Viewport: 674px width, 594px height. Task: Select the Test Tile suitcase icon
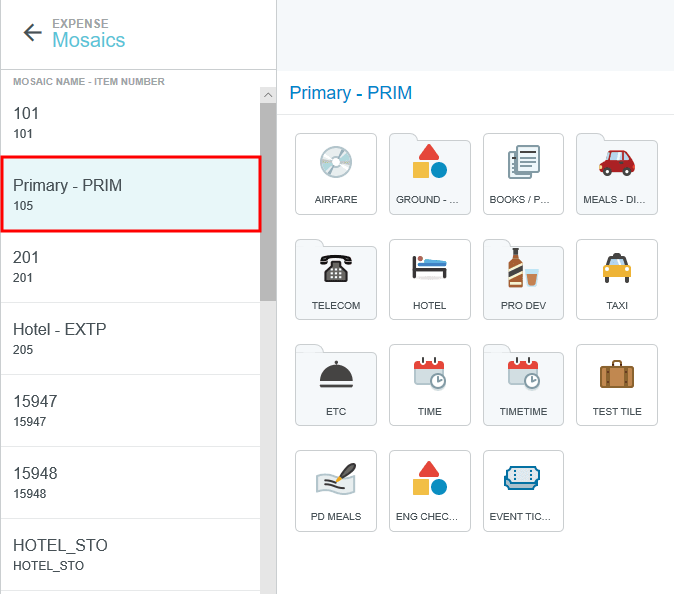click(x=617, y=375)
